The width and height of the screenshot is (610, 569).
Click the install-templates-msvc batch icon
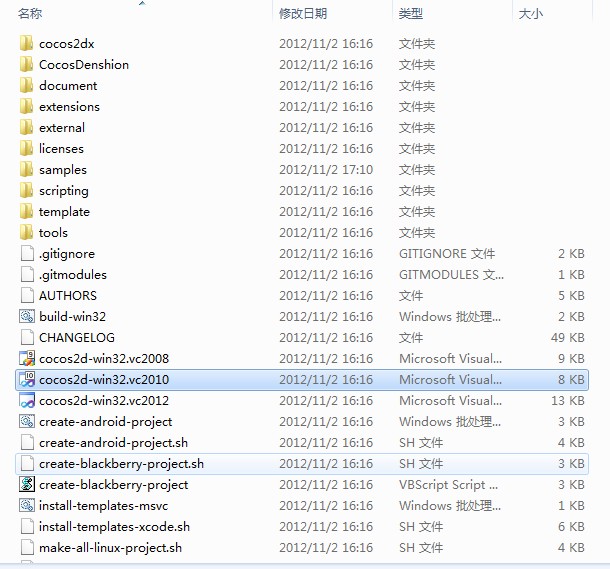[27, 505]
